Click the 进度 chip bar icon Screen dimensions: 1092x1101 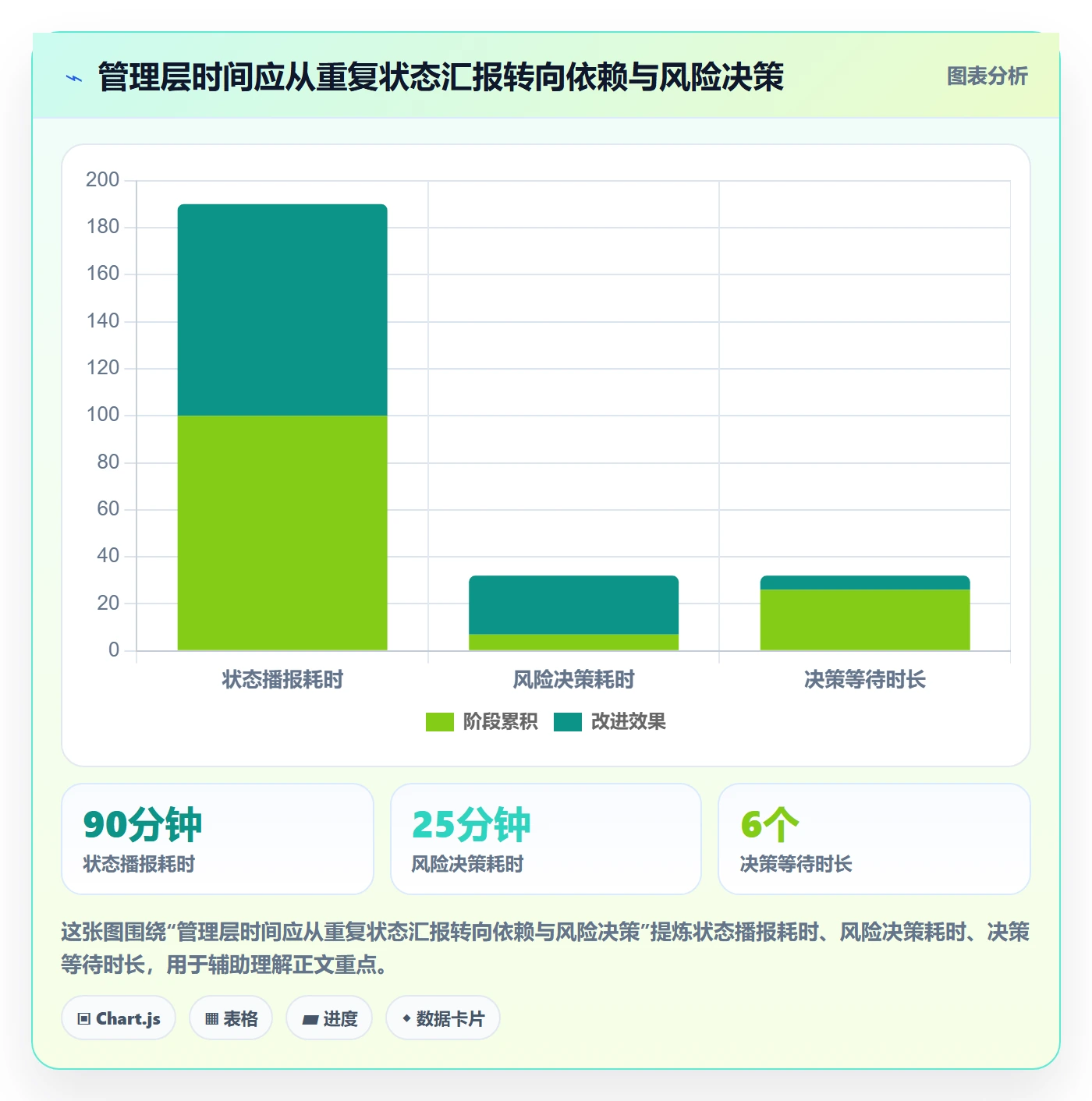coord(310,1019)
